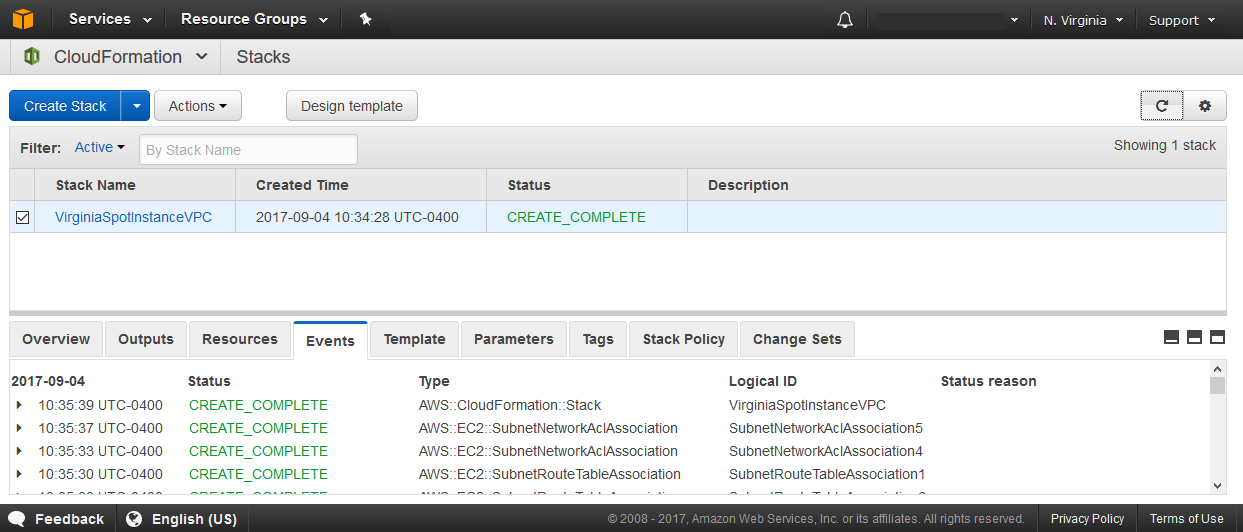Click the Feedback speech bubble icon
This screenshot has width=1243, height=532.
17,519
